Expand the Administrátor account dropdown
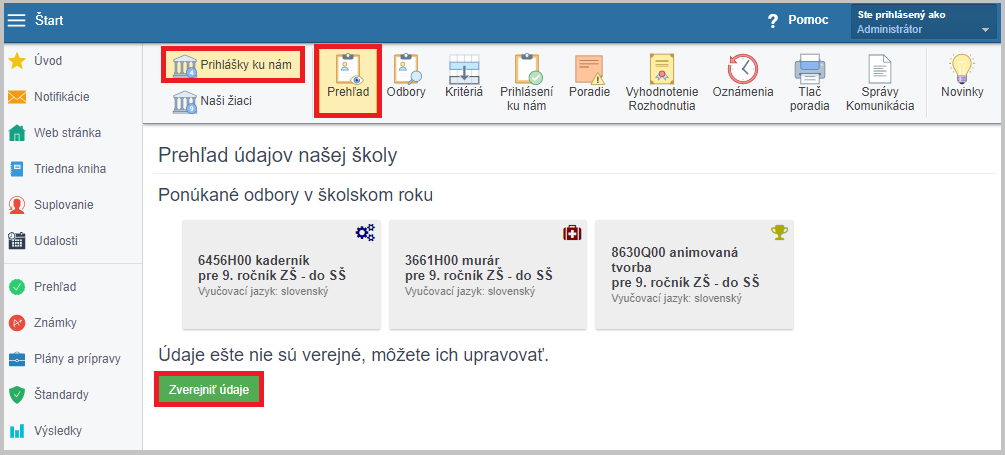This screenshot has width=1005, height=455. coord(924,22)
